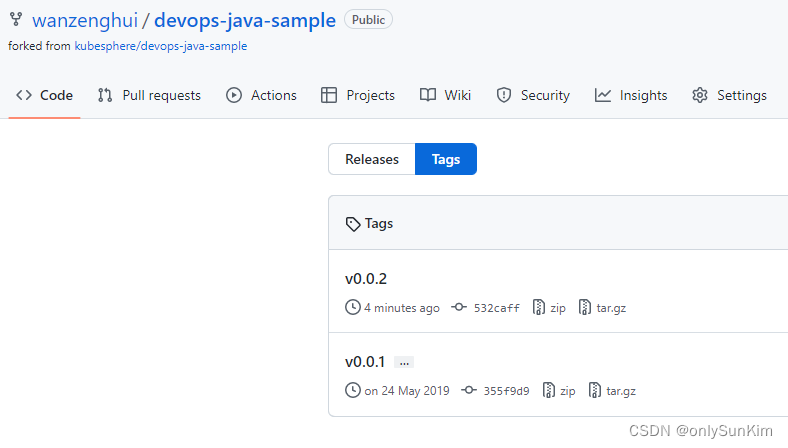
Task: Switch to the Releases view
Action: [372, 159]
